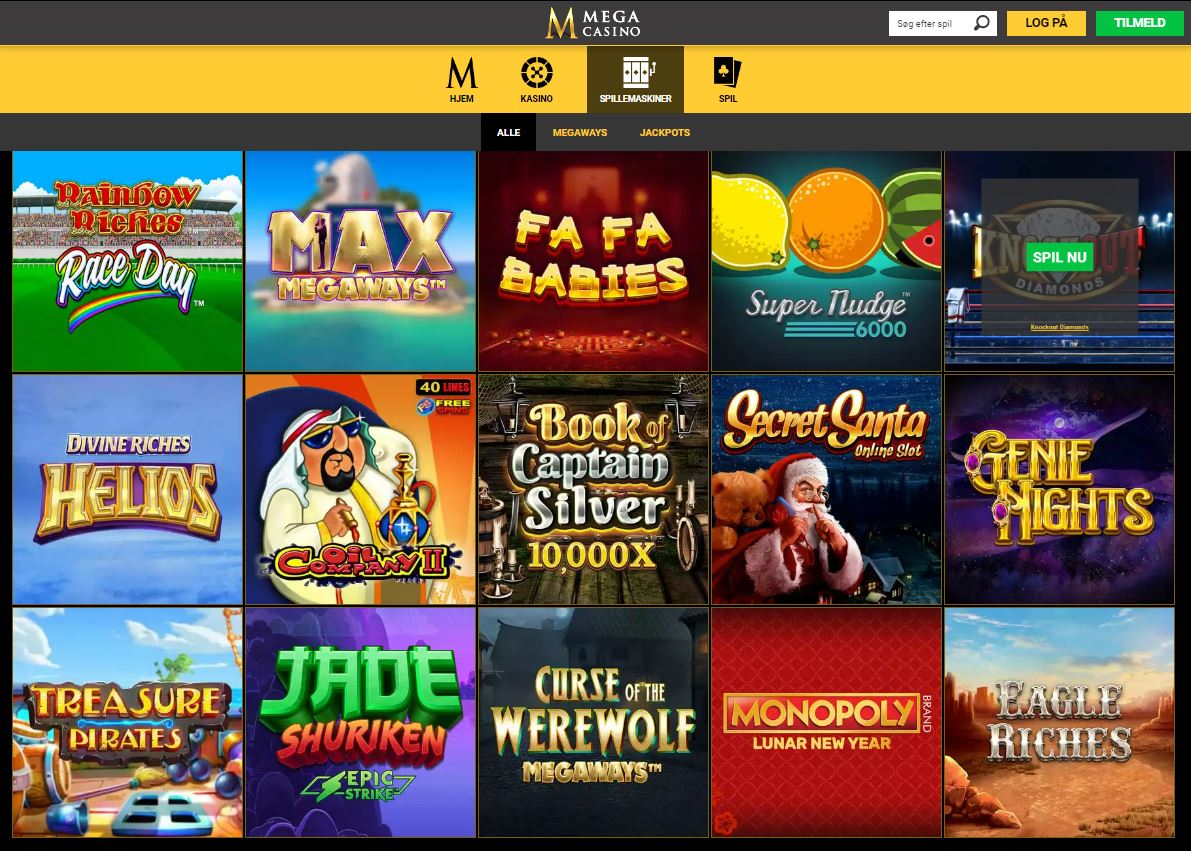Click the search magnifier icon

tap(981, 23)
